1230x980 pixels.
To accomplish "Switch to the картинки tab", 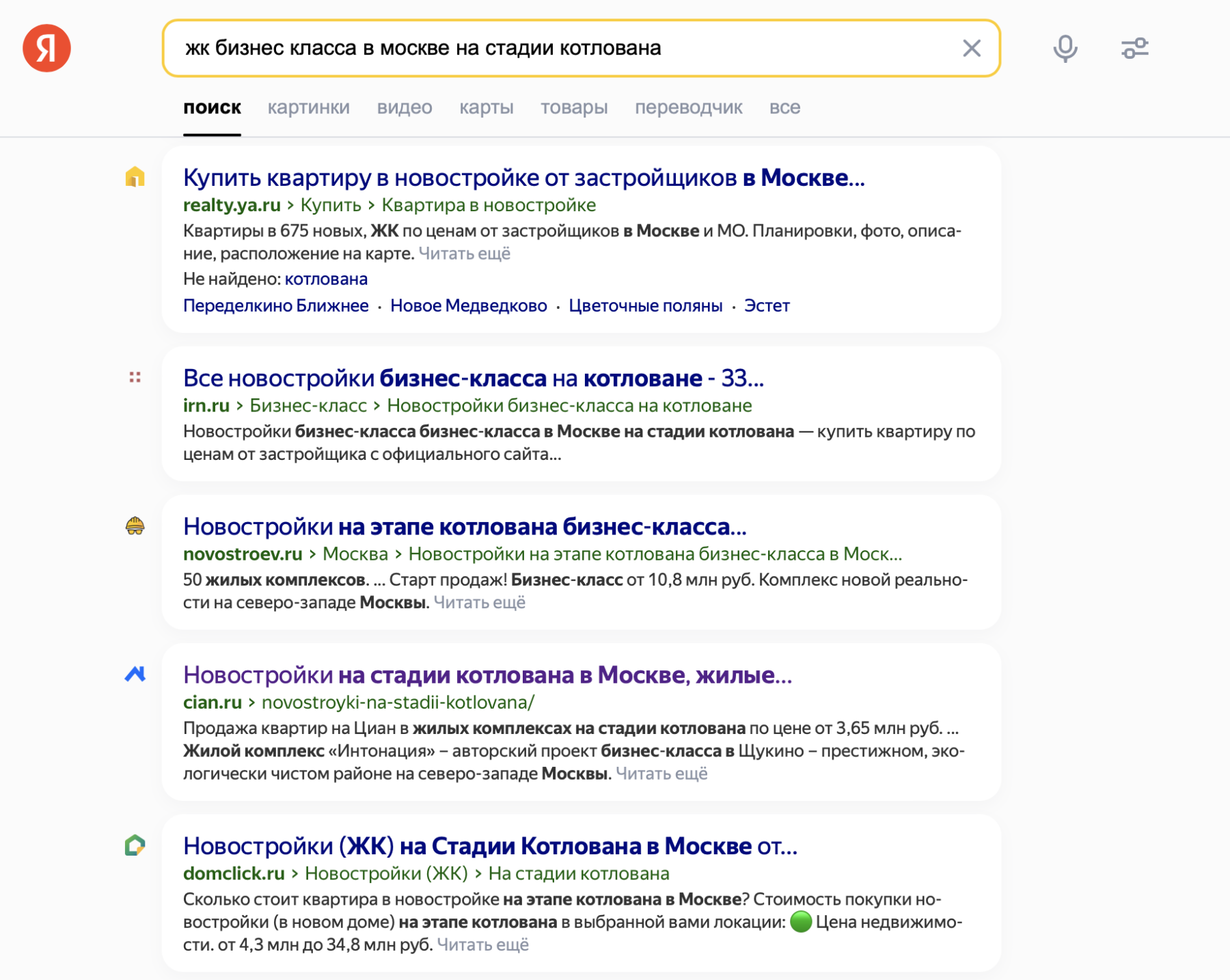I will click(308, 107).
